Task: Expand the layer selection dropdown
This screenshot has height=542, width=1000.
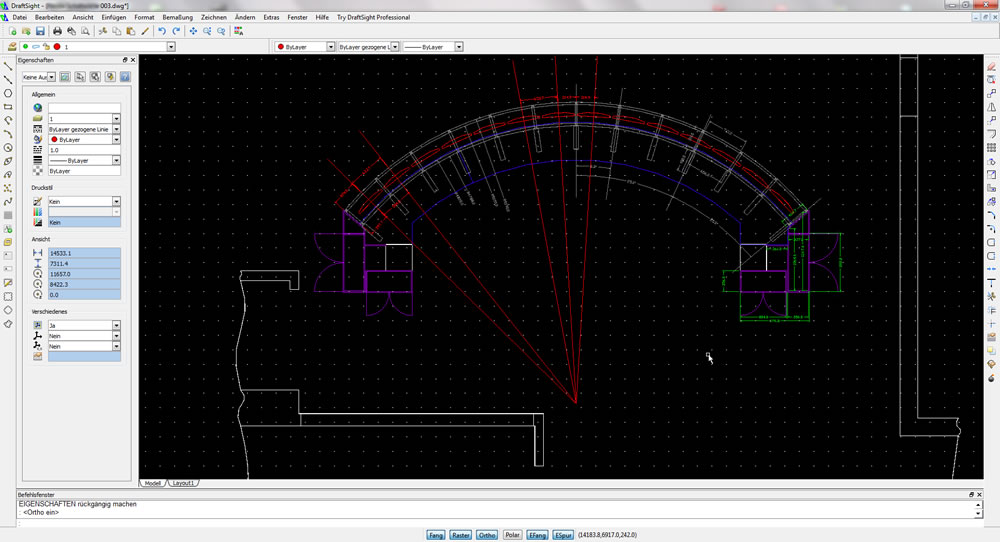Action: pos(171,47)
